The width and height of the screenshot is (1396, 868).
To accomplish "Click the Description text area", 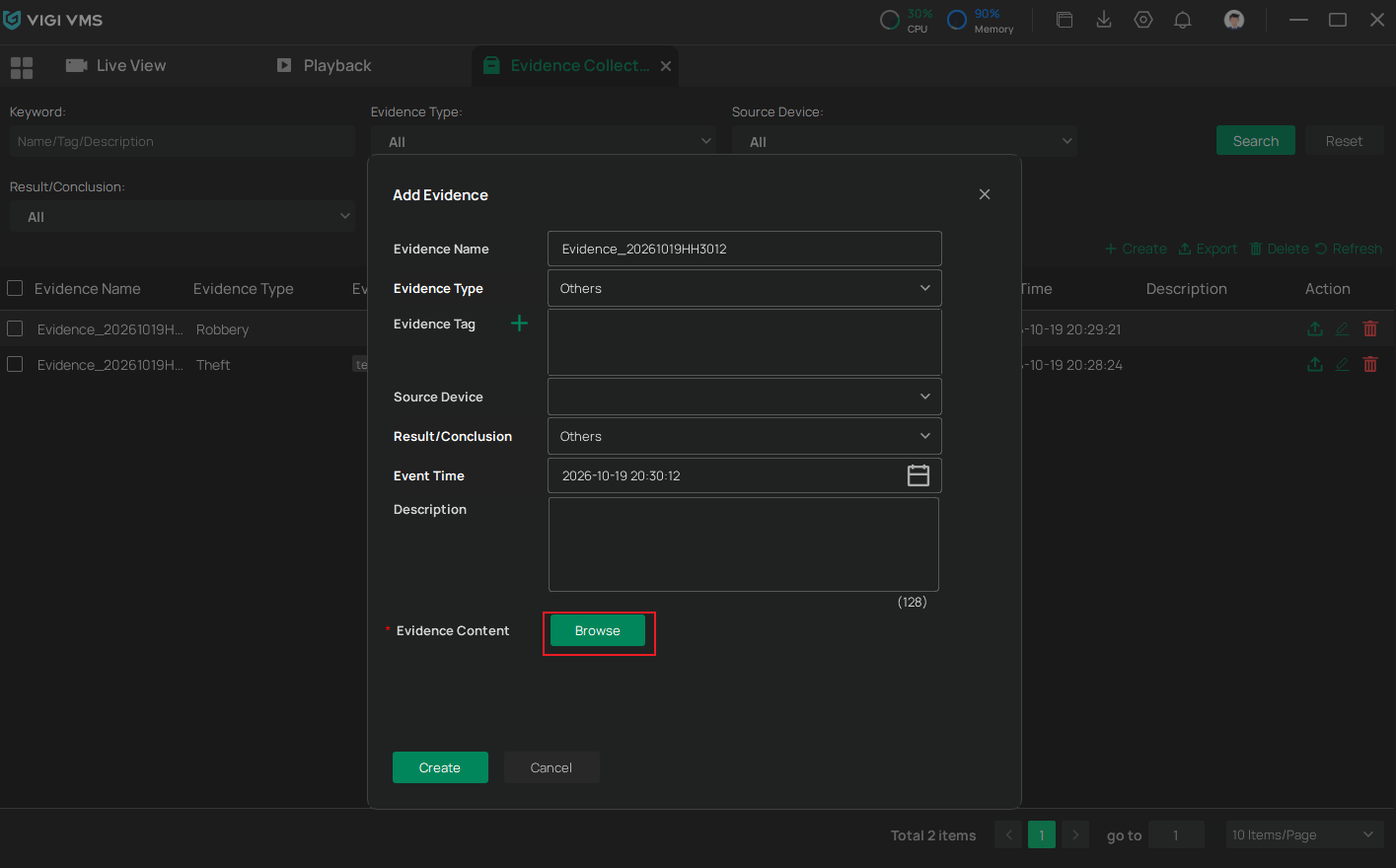I will click(x=744, y=544).
